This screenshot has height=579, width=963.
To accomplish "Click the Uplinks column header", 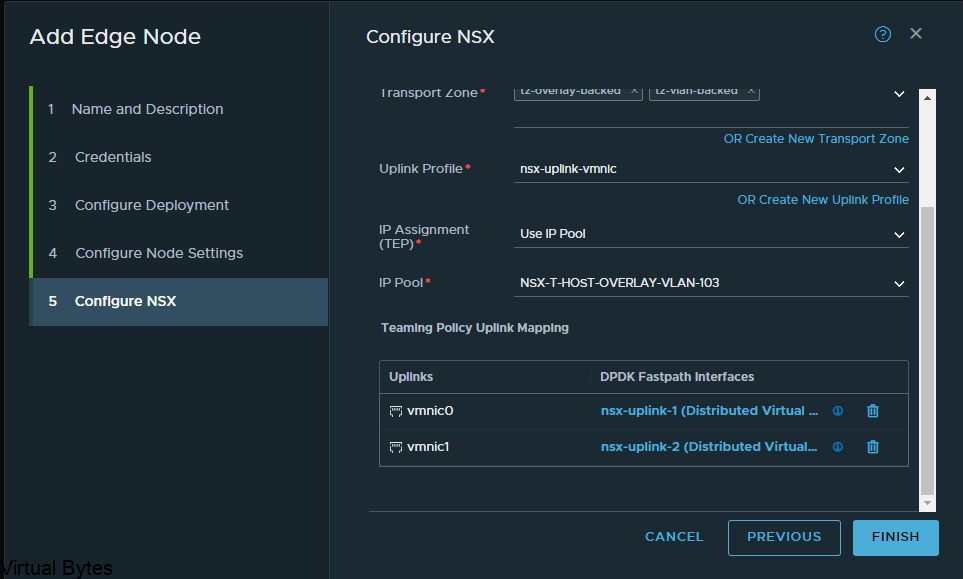I will [411, 377].
